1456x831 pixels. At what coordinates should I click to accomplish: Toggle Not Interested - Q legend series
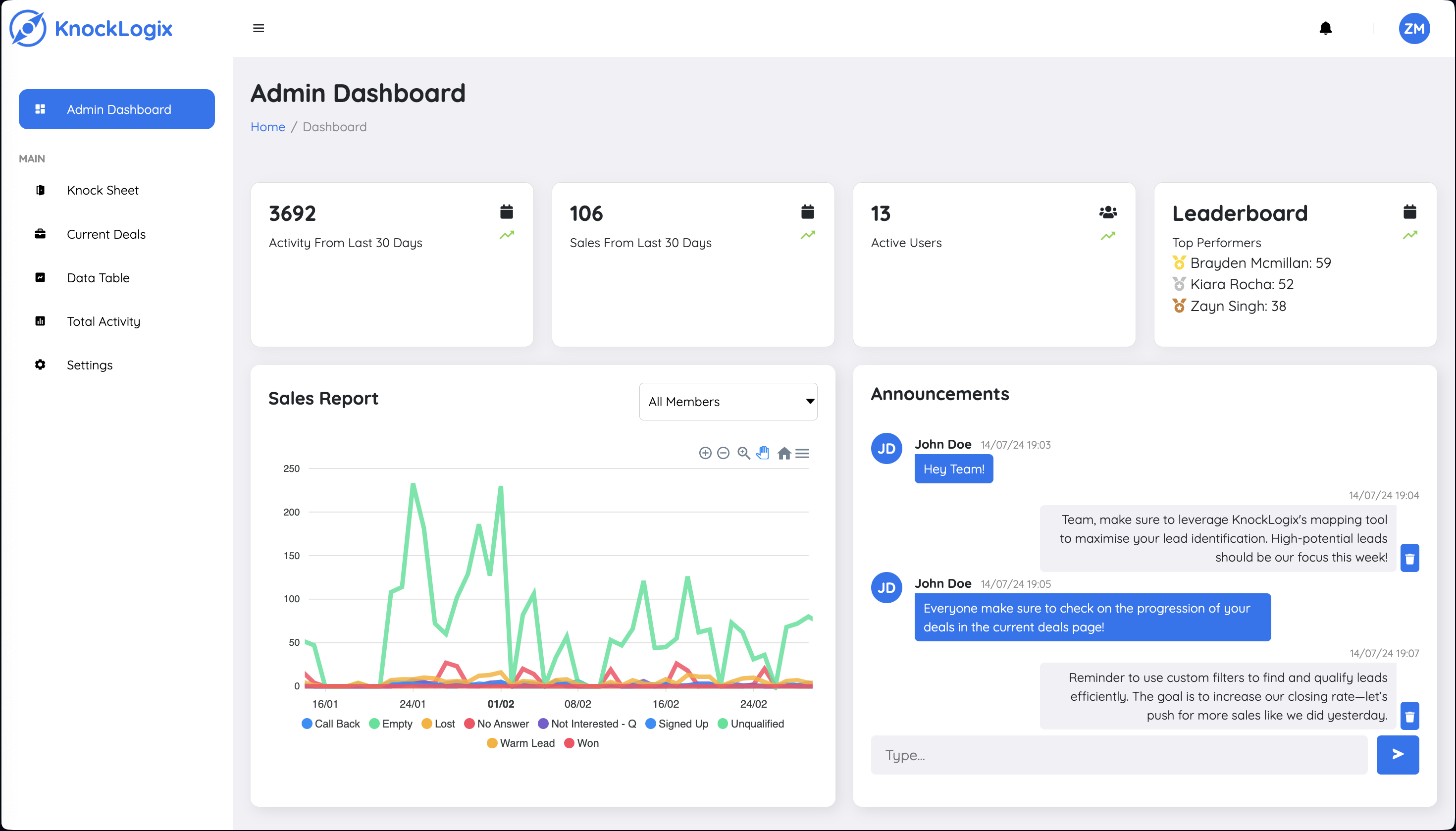(587, 724)
